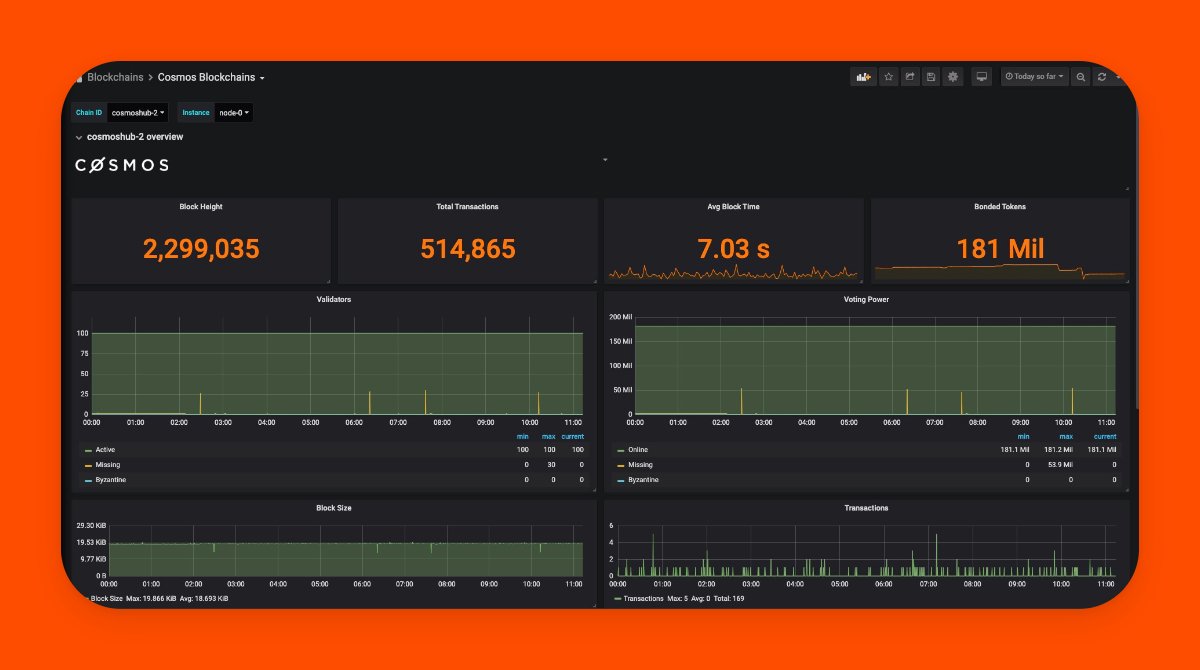
Task: Click blue color swatch beside Voting Power Byzantine
Action: tap(621, 480)
